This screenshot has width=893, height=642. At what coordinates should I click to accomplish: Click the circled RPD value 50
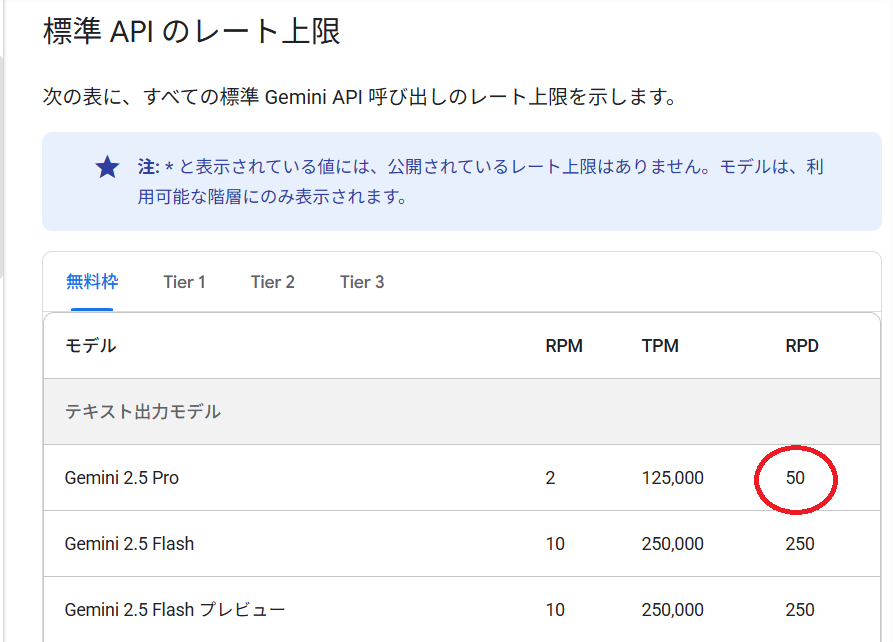pyautogui.click(x=795, y=478)
